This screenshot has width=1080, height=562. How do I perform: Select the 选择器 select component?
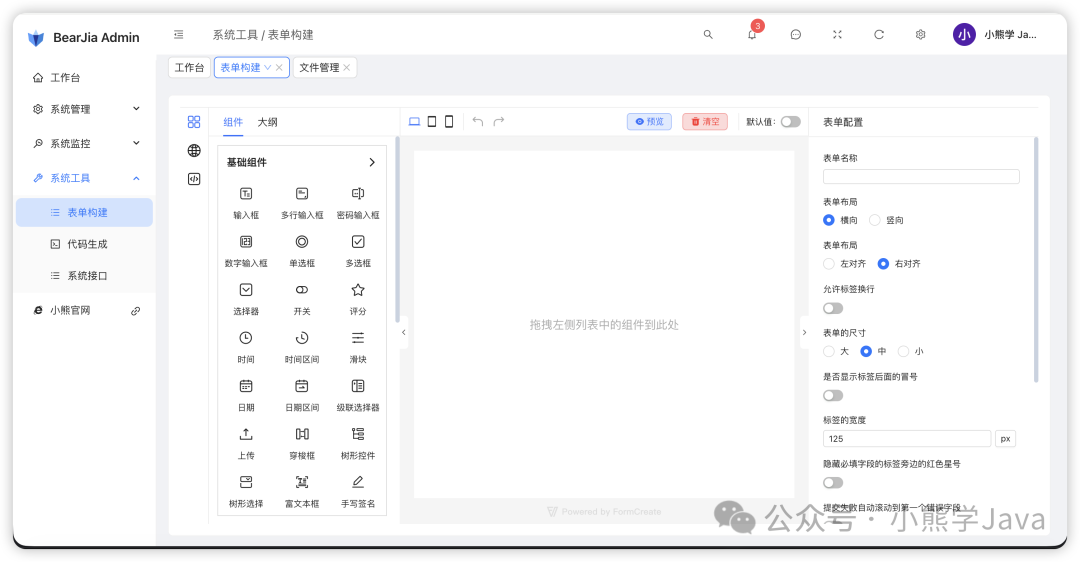tap(246, 300)
